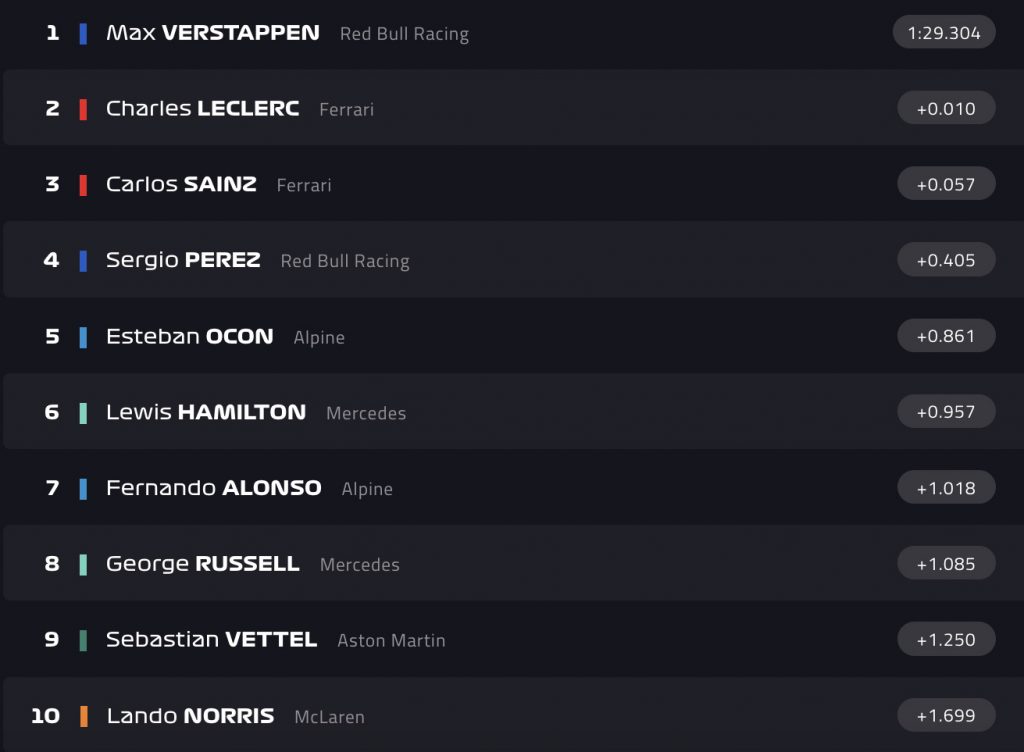1024x752 pixels.
Task: Select Lando Norris in tenth place
Action: 190,716
